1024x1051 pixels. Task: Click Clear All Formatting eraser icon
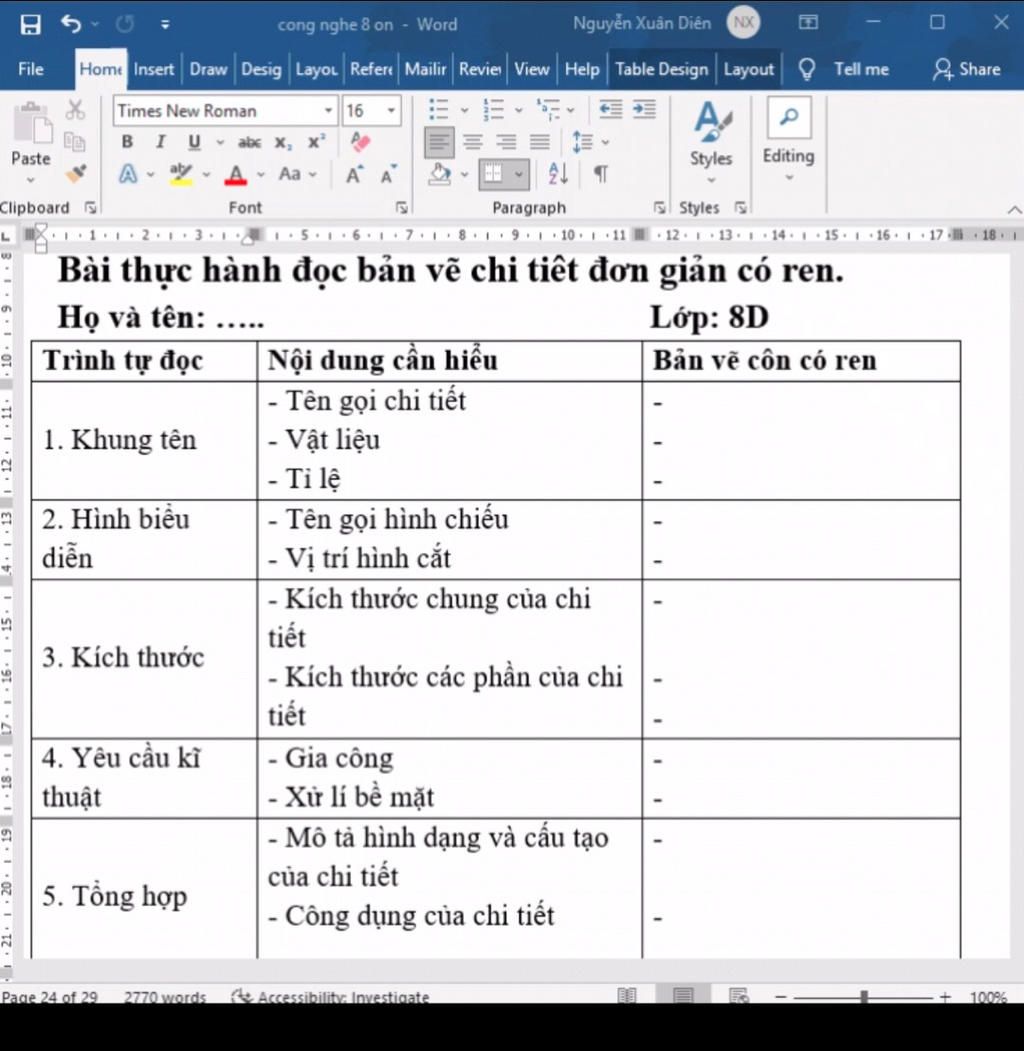pos(361,141)
